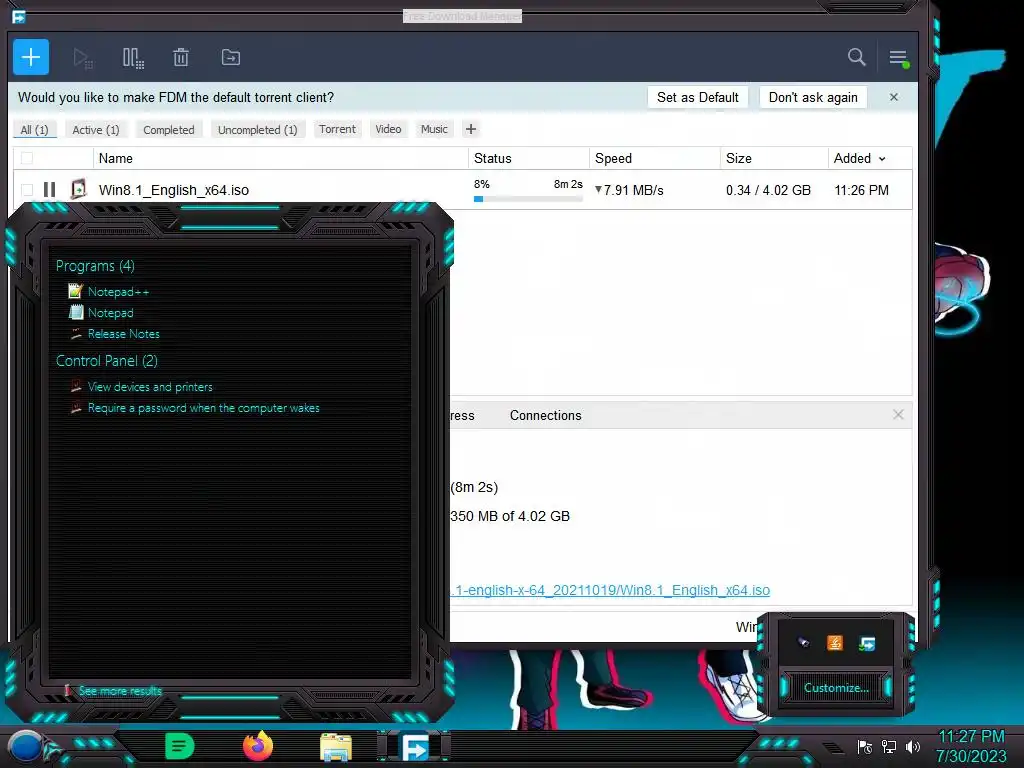Sort downloads by Speed column
Screen dimensions: 1024x768
click(613, 158)
